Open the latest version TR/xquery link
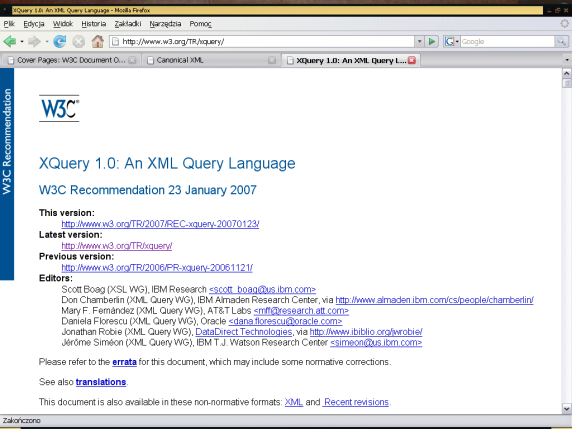Viewport: 572px width, 429px height. (x=117, y=246)
